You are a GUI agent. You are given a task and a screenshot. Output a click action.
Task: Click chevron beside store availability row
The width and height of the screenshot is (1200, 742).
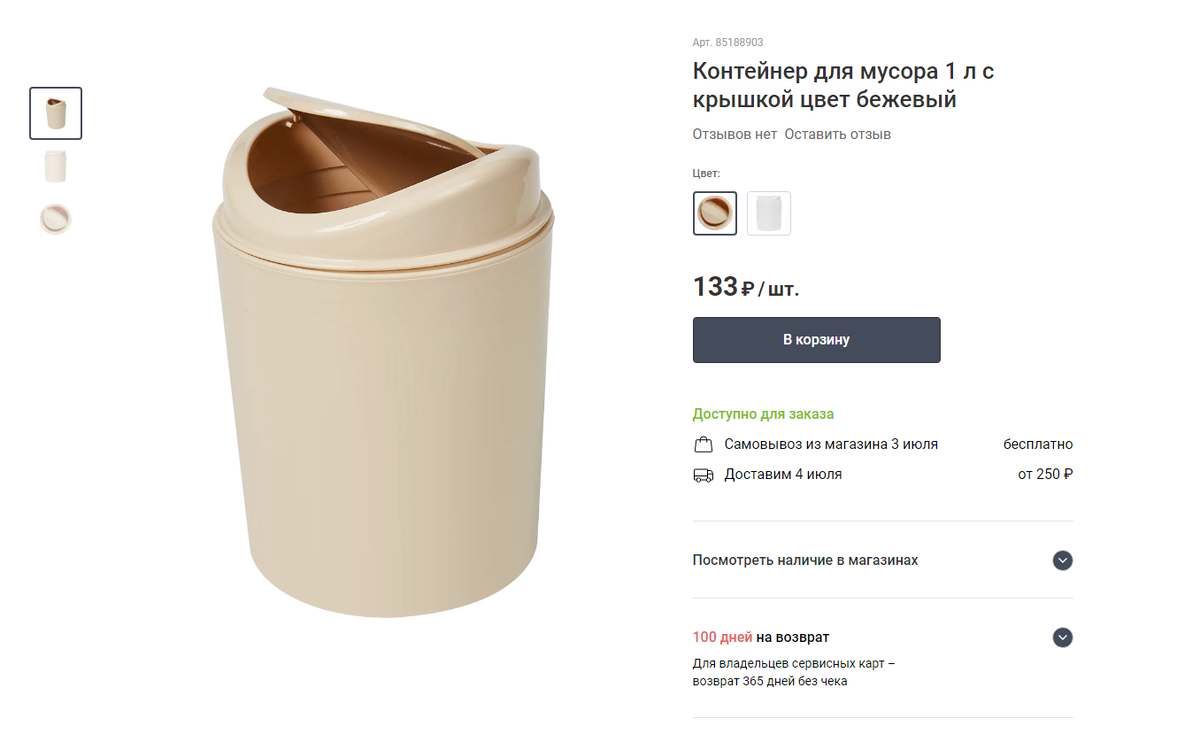(1062, 561)
